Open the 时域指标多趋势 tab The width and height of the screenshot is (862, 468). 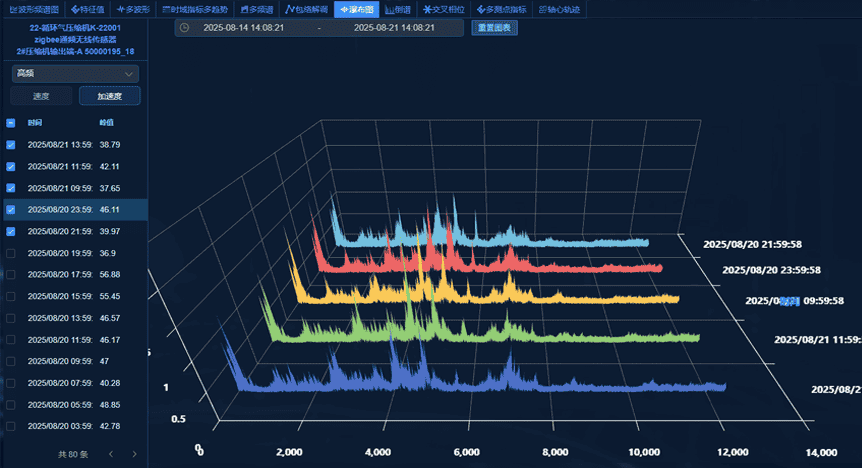coord(194,9)
